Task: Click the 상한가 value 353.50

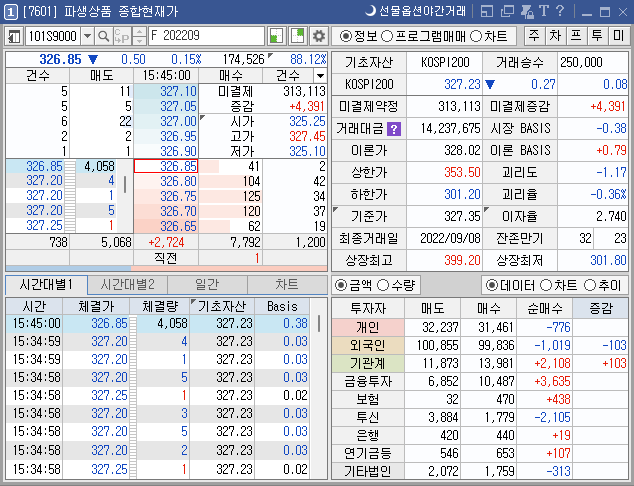Action: 444,173
